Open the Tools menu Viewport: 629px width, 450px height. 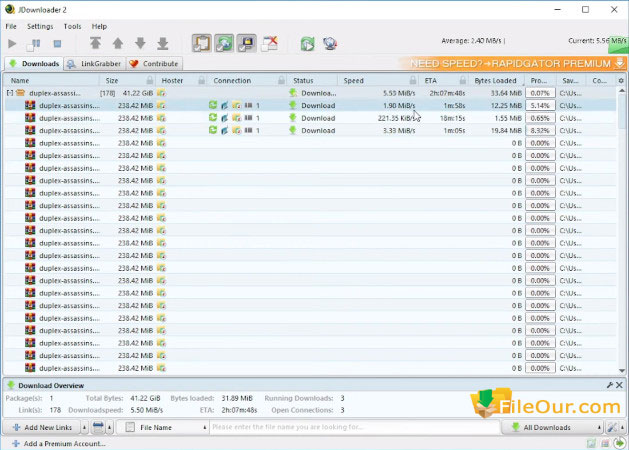72,26
